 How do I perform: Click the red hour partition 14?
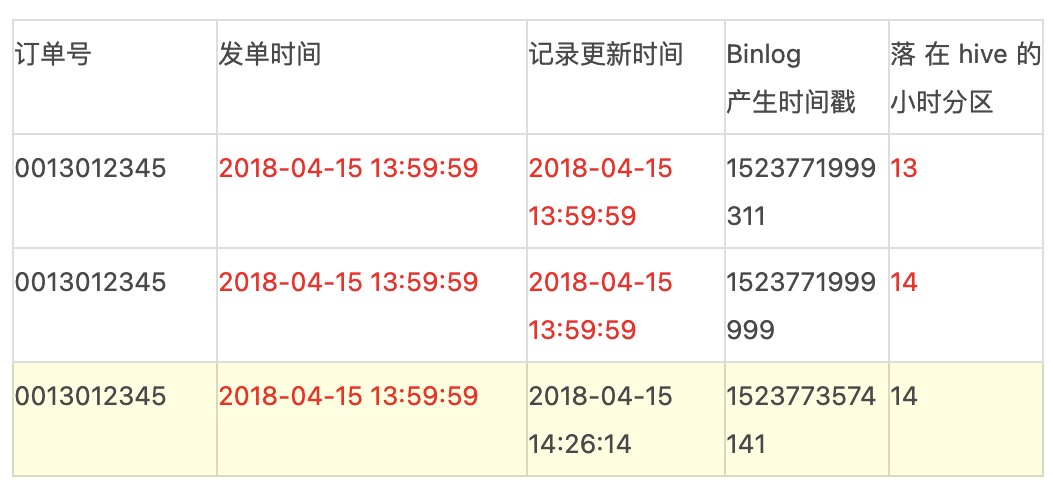tap(904, 283)
